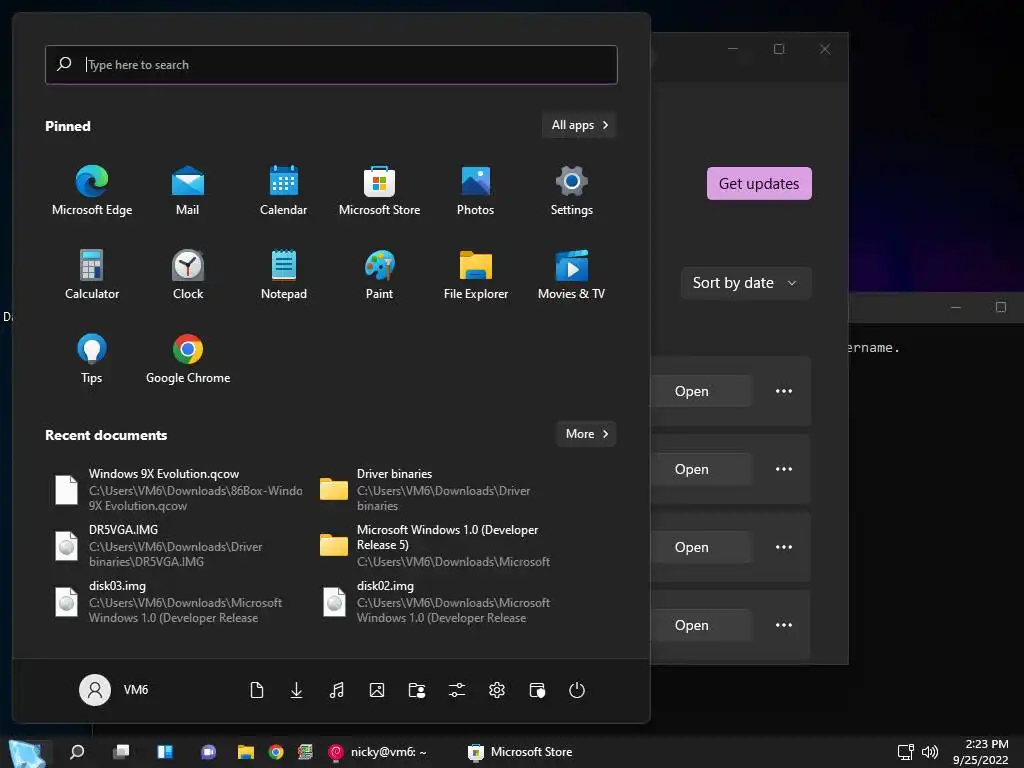
Task: Click Get updates in Microsoft Store
Action: (x=759, y=184)
